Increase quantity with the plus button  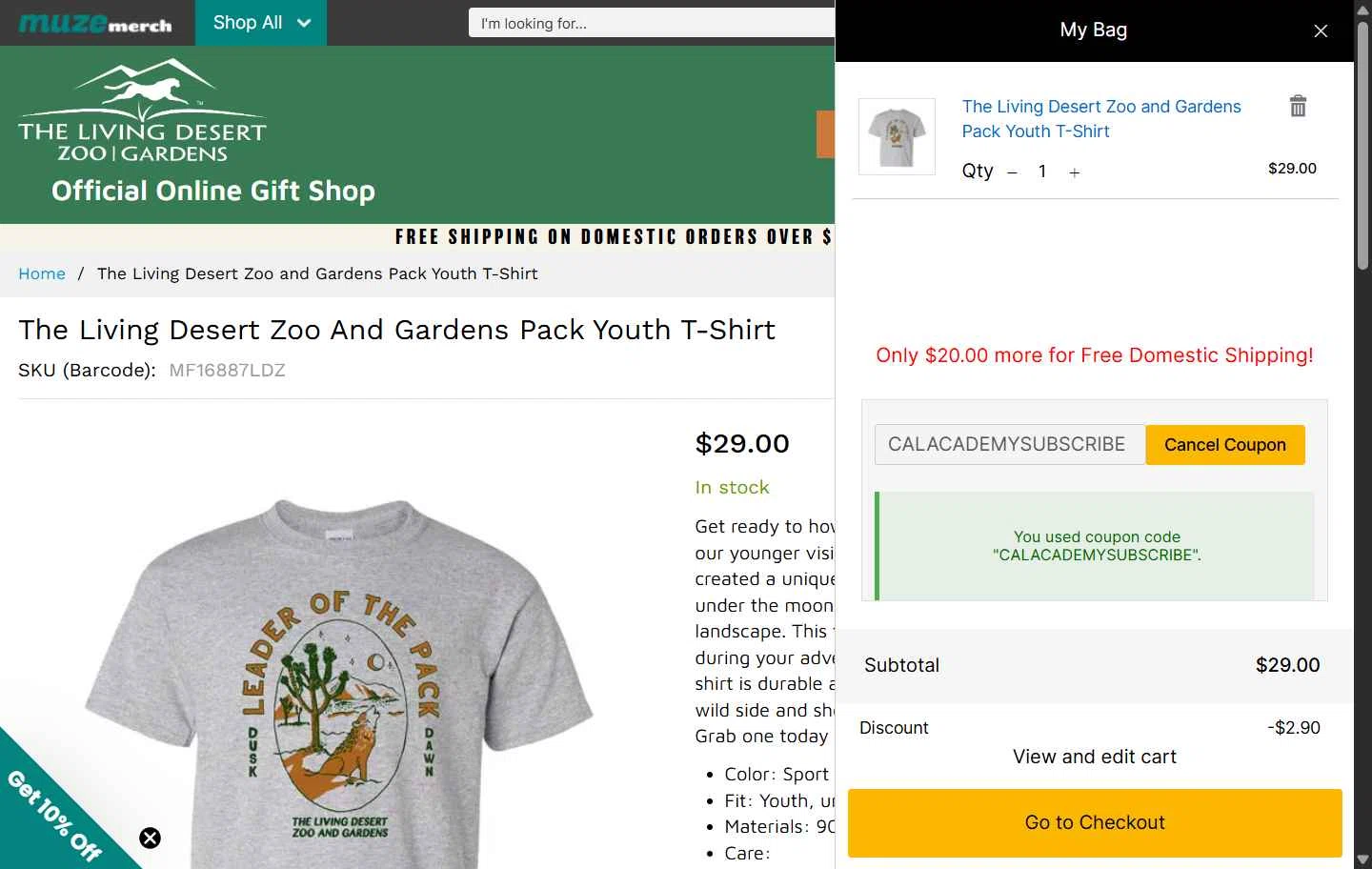tap(1074, 172)
